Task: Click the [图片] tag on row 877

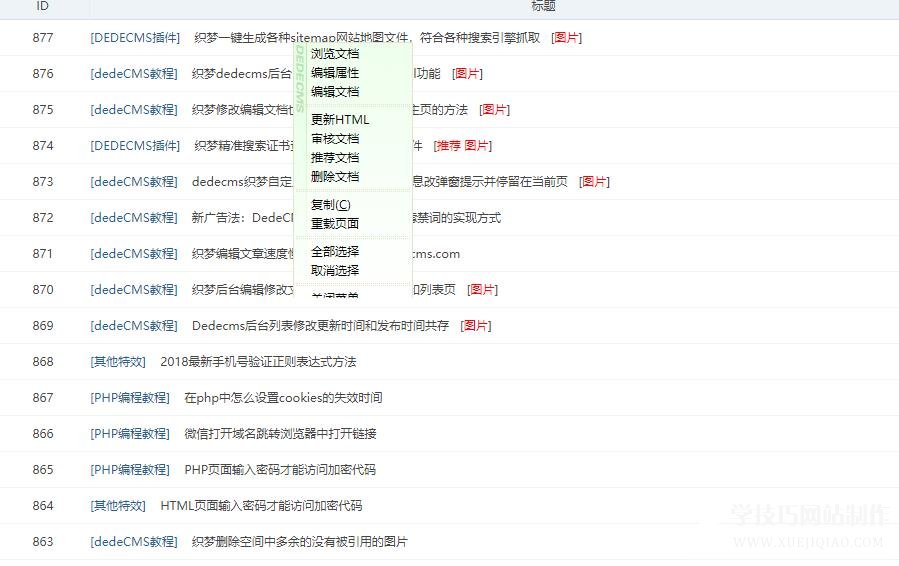Action: click(566, 38)
